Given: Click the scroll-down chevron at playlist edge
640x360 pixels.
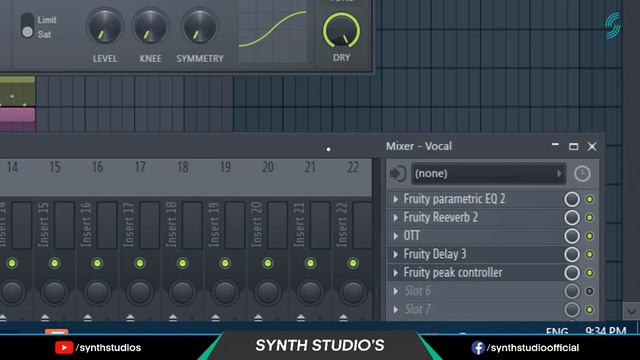Looking at the screenshot, I should pos(631,311).
